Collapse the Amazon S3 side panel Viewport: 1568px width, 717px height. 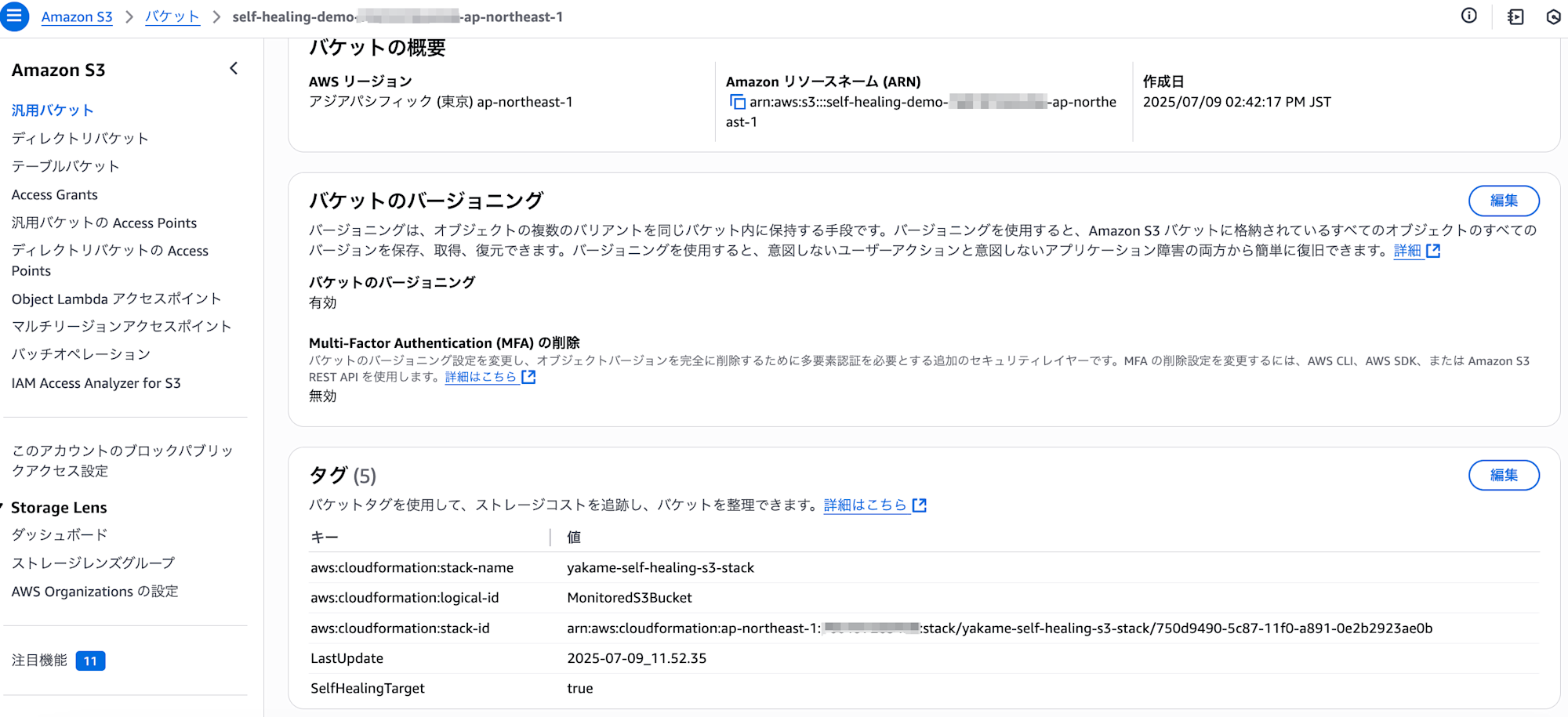[234, 69]
